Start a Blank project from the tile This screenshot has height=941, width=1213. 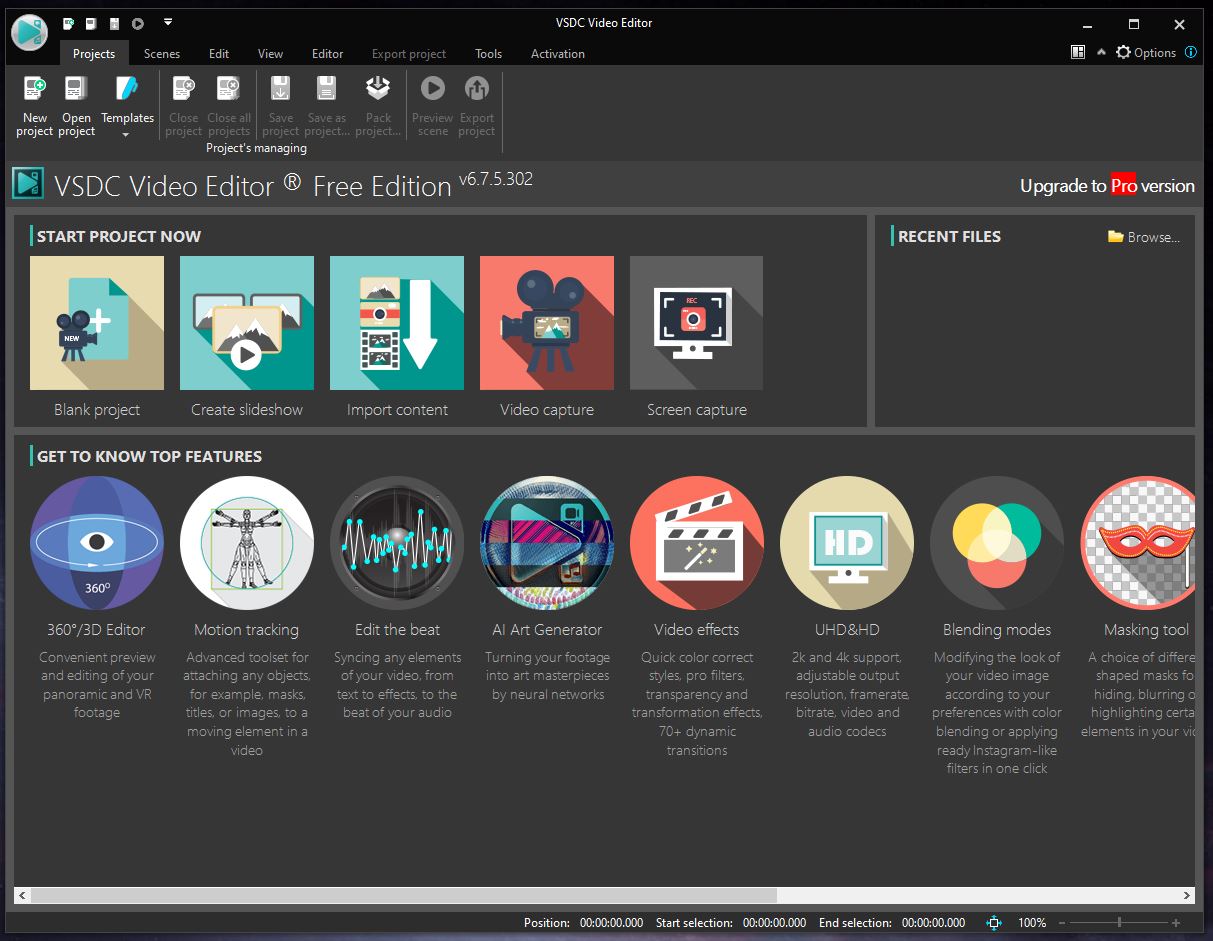(x=97, y=323)
